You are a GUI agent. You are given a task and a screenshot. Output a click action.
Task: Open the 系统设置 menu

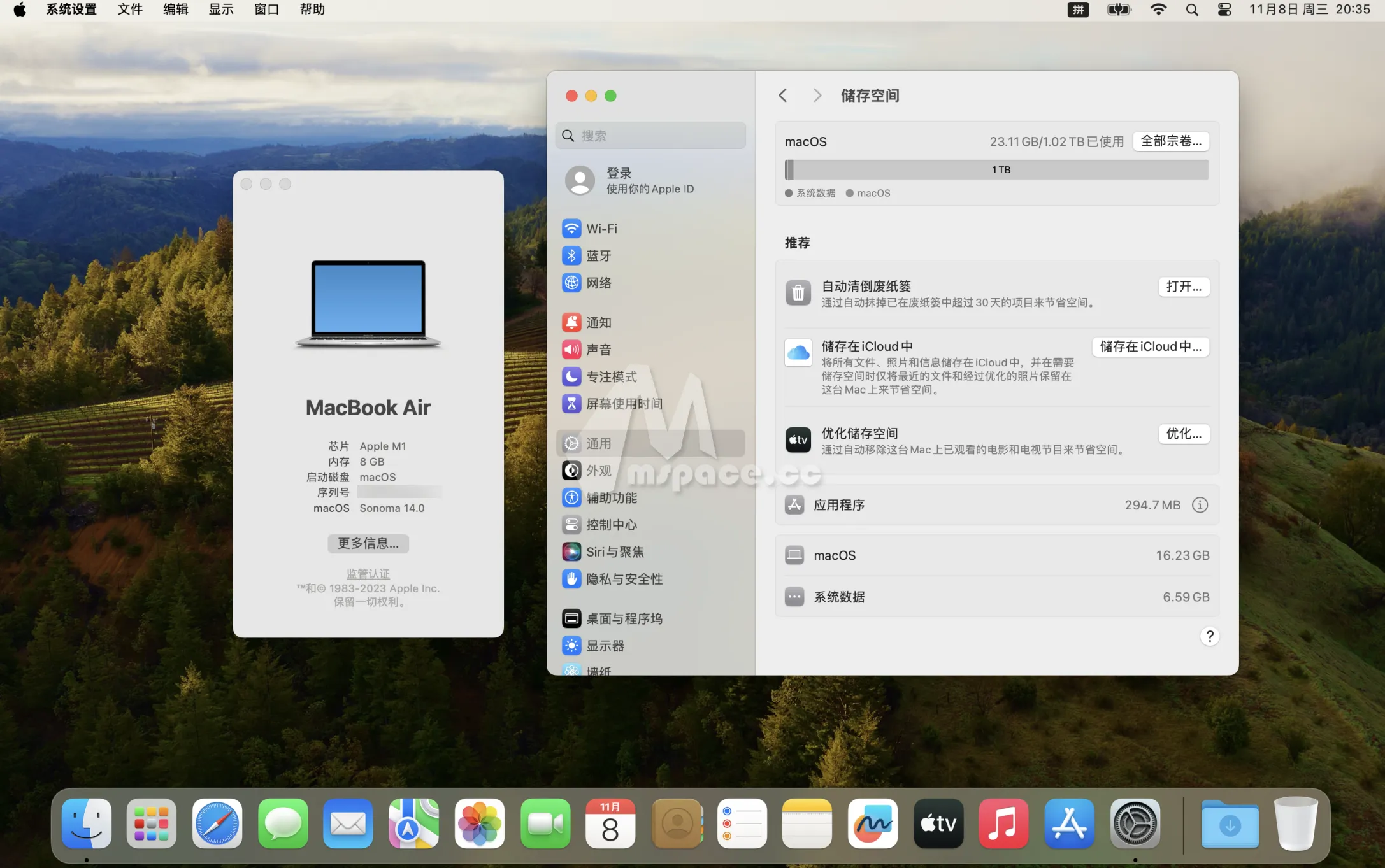[71, 10]
